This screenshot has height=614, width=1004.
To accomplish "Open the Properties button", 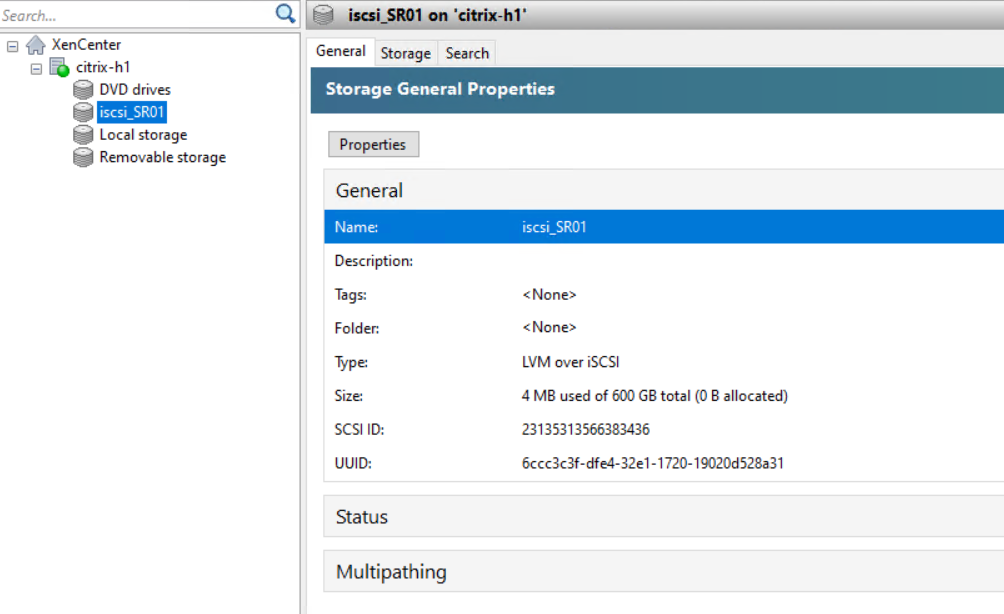I will click(x=373, y=144).
